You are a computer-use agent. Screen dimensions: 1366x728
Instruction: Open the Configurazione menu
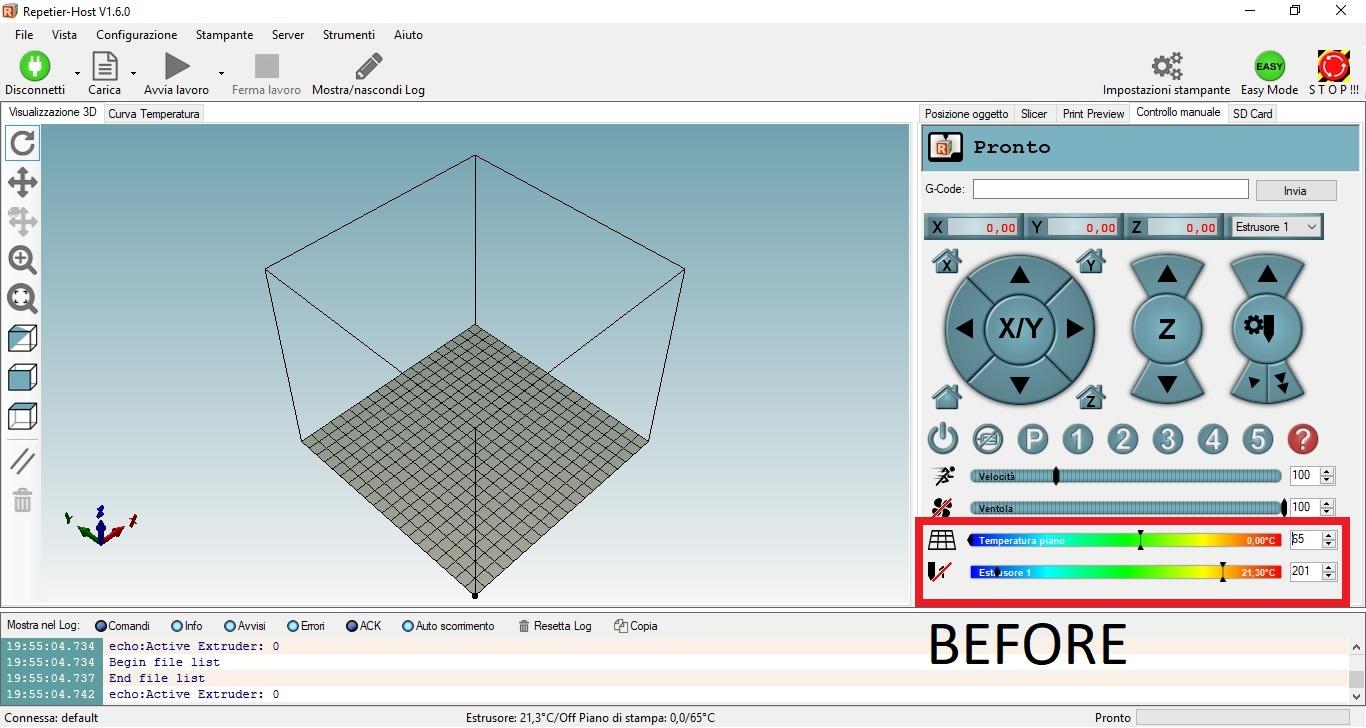click(x=137, y=35)
